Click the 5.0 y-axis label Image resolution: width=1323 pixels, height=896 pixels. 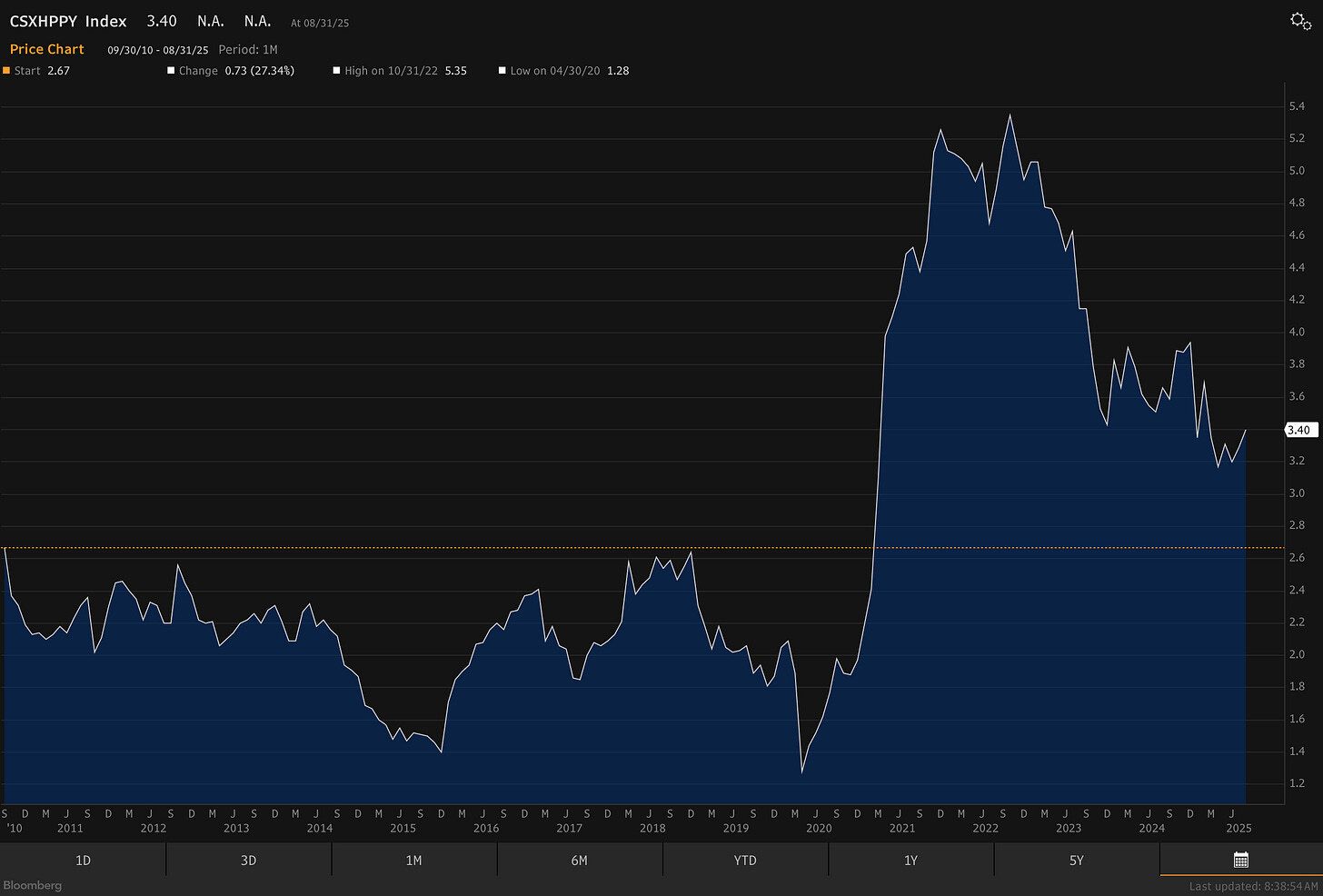point(1297,171)
